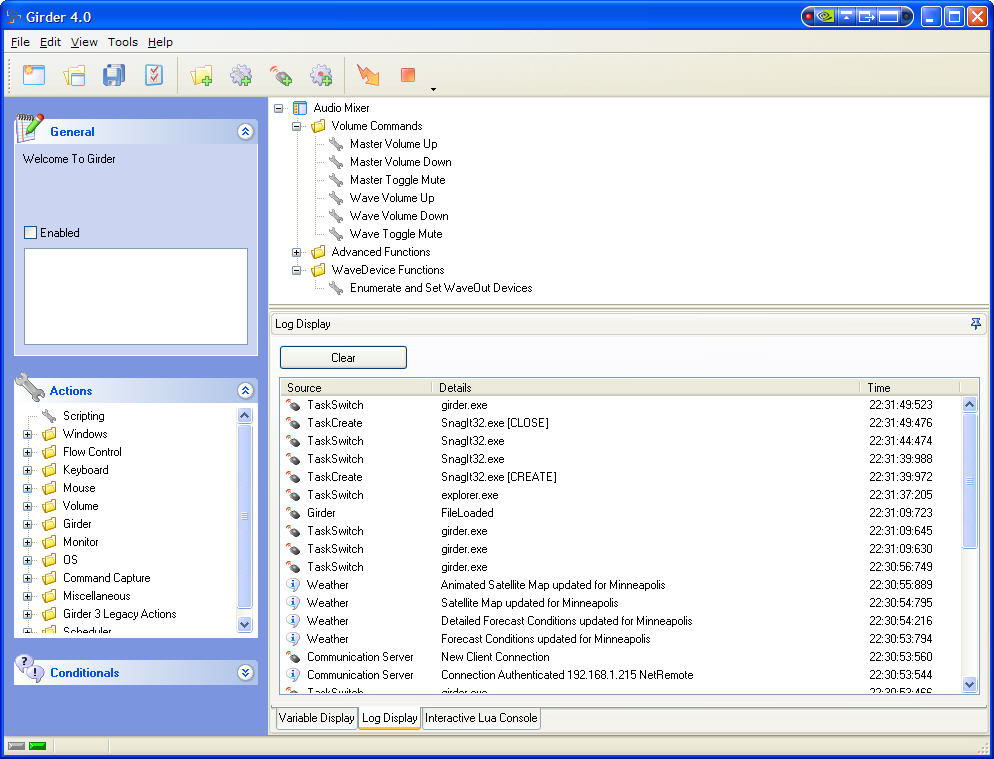Click the Audio Mixer file icon in tree

[x=300, y=108]
